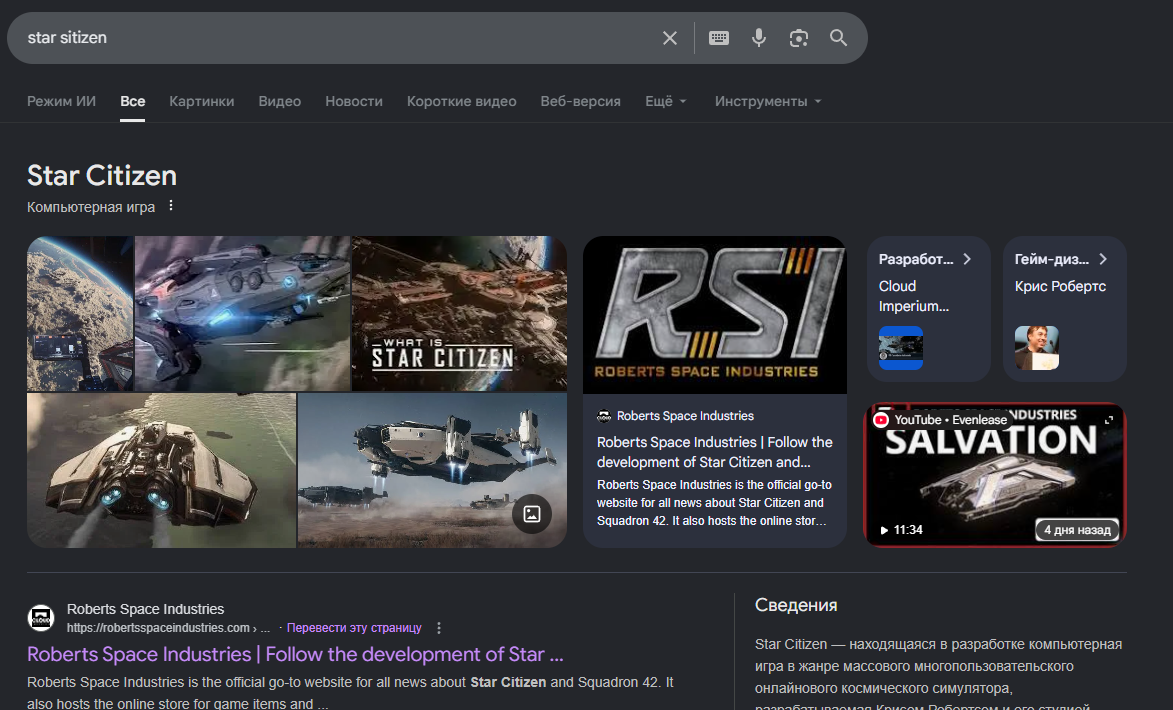Click Roberts Space Industries site name in card
The height and width of the screenshot is (710, 1173).
[685, 416]
